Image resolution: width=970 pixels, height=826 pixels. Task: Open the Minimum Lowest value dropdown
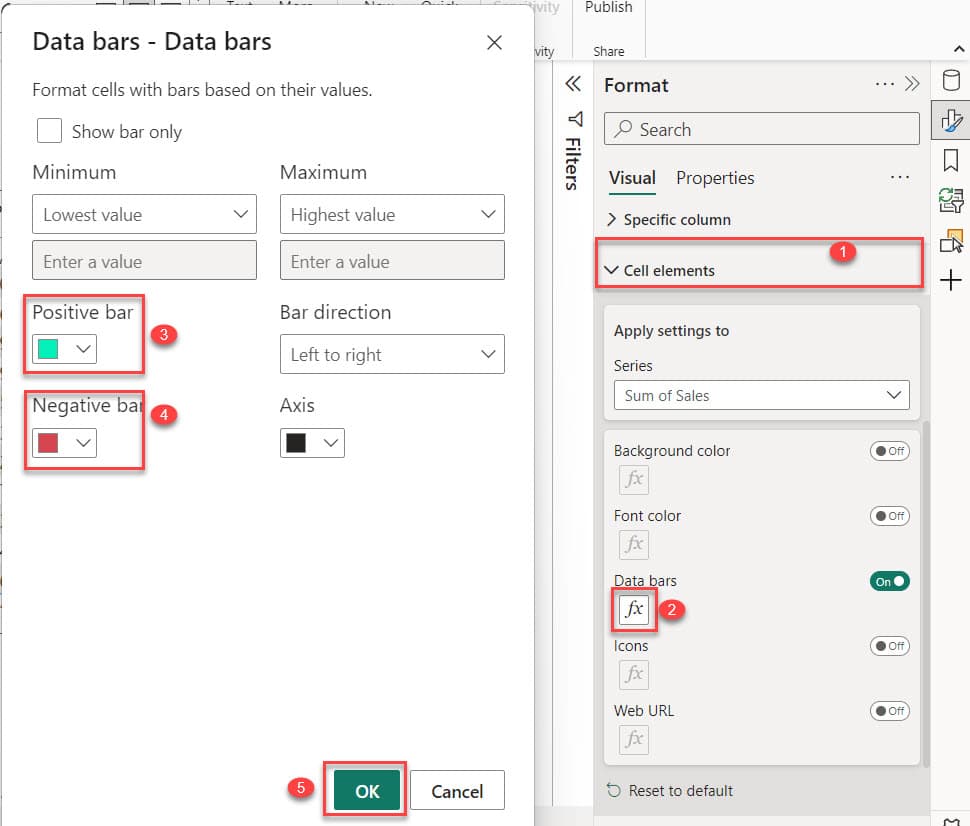144,214
